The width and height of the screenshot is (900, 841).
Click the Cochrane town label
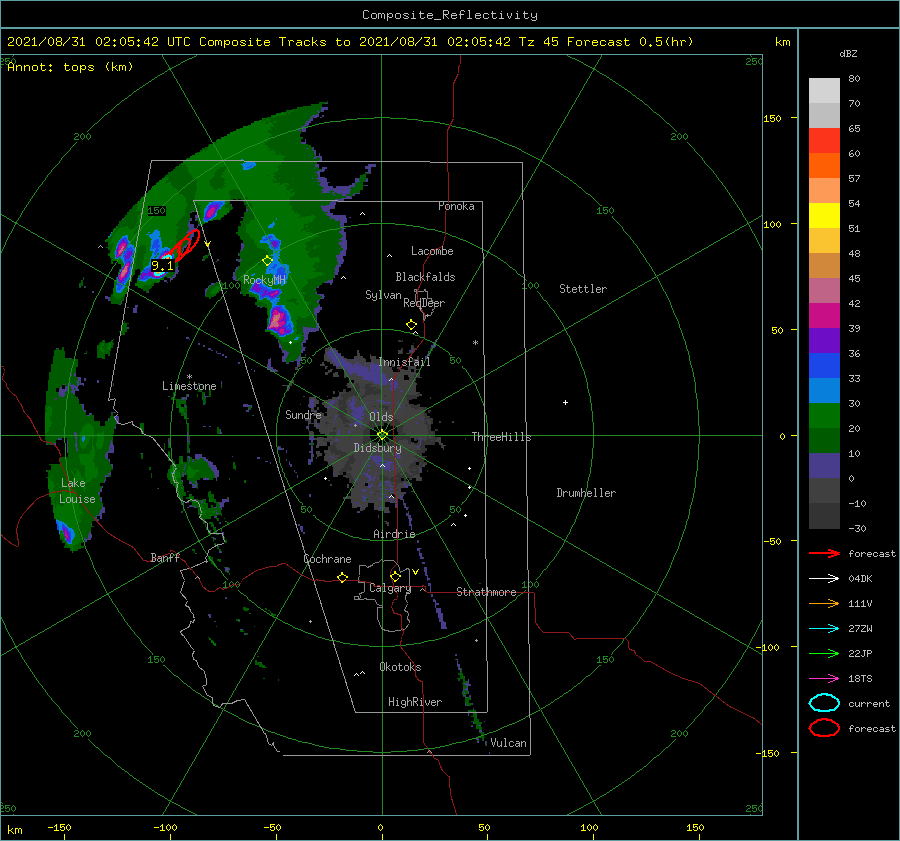point(327,559)
